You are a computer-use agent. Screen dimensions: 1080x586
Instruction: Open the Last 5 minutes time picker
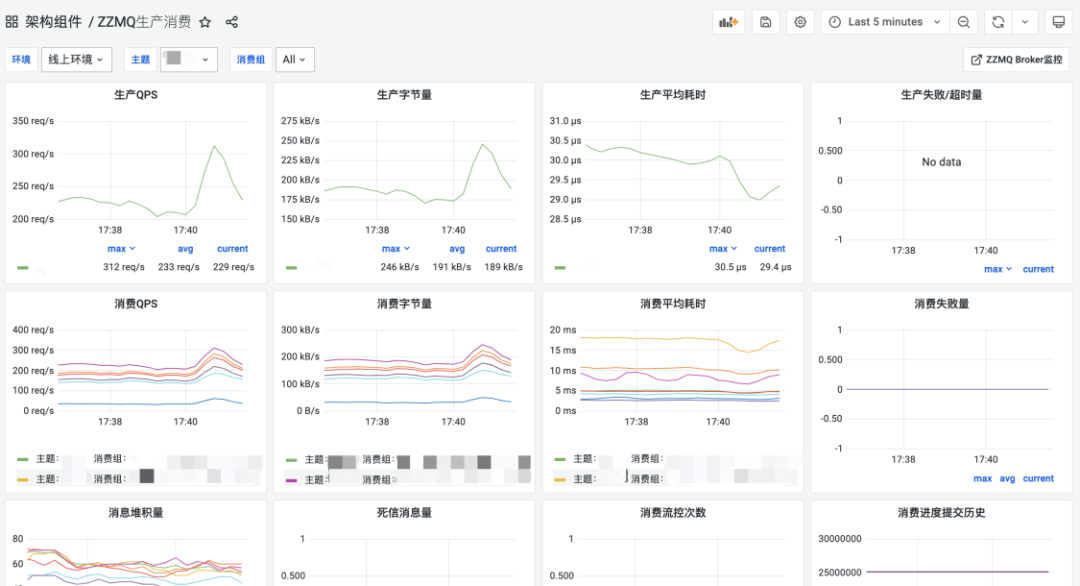click(x=884, y=21)
